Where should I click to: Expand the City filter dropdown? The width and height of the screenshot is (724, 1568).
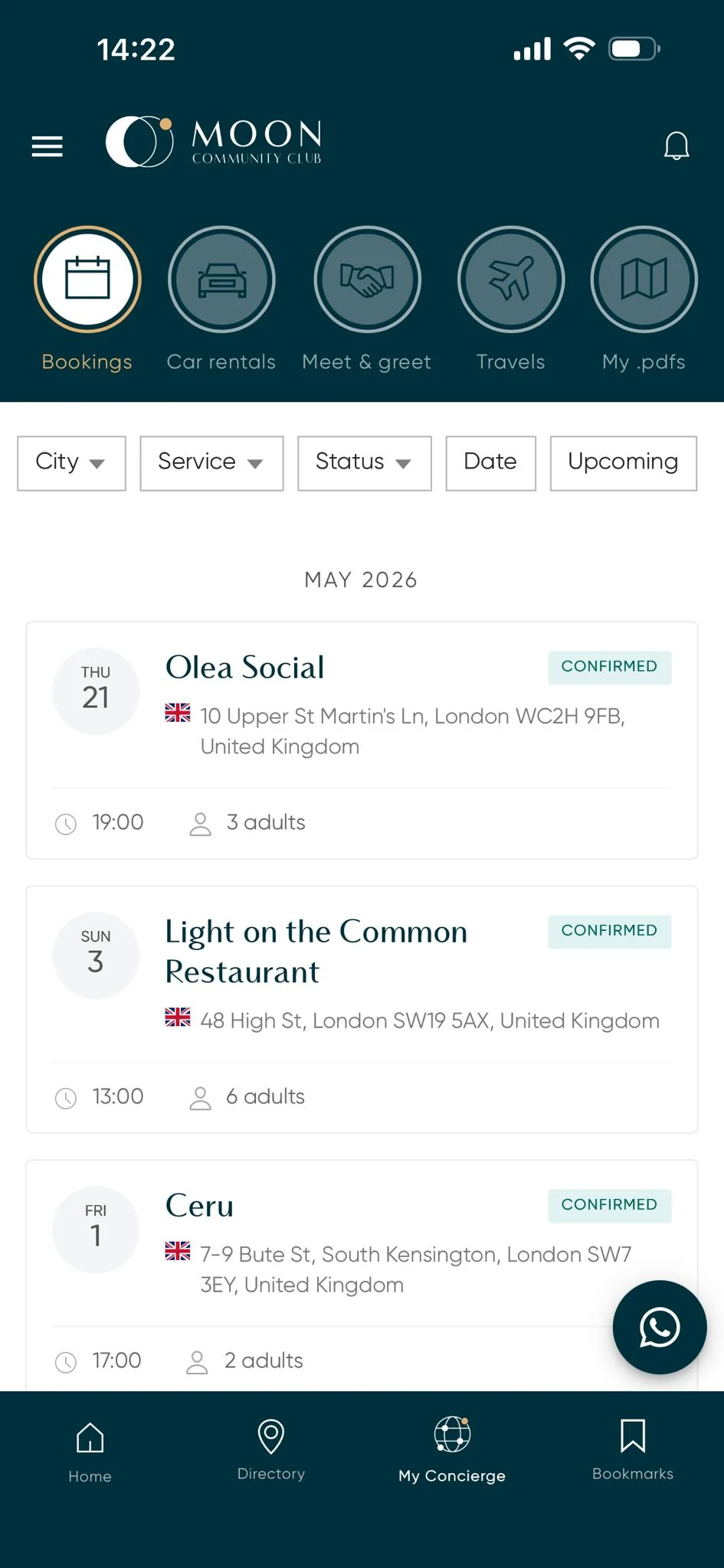pyautogui.click(x=71, y=463)
